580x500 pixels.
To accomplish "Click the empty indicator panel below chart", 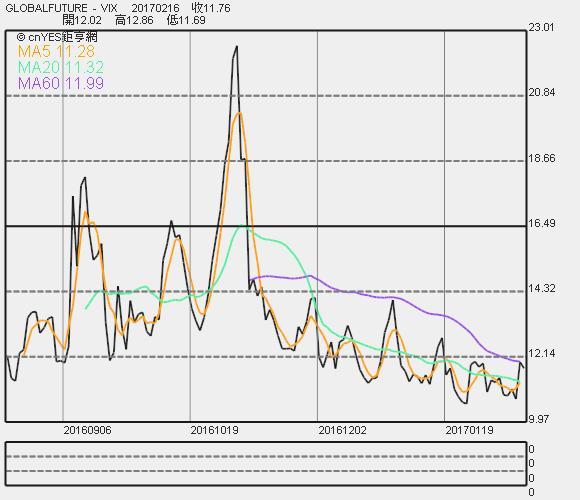I will (266, 463).
